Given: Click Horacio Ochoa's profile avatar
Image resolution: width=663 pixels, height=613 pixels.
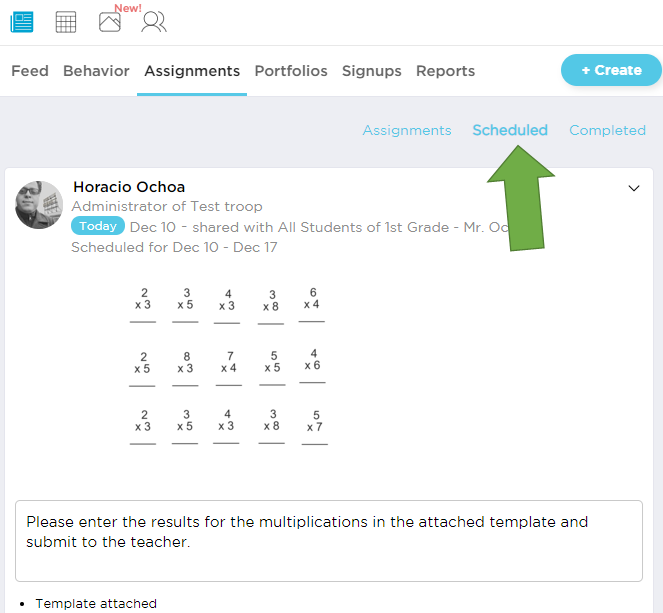Looking at the screenshot, I should coord(40,205).
